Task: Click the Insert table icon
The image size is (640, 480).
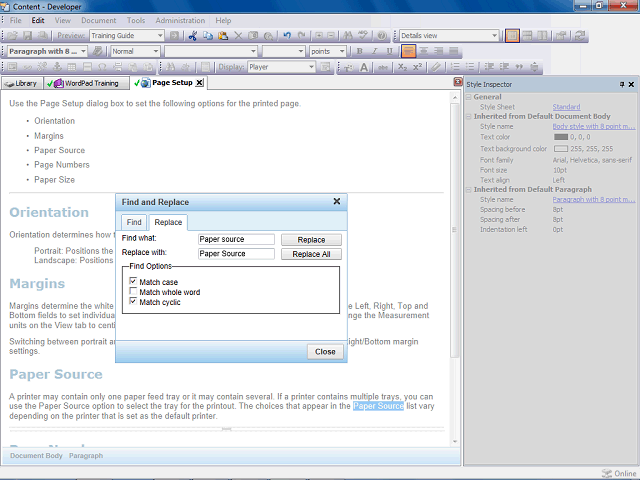Action: (x=72, y=67)
